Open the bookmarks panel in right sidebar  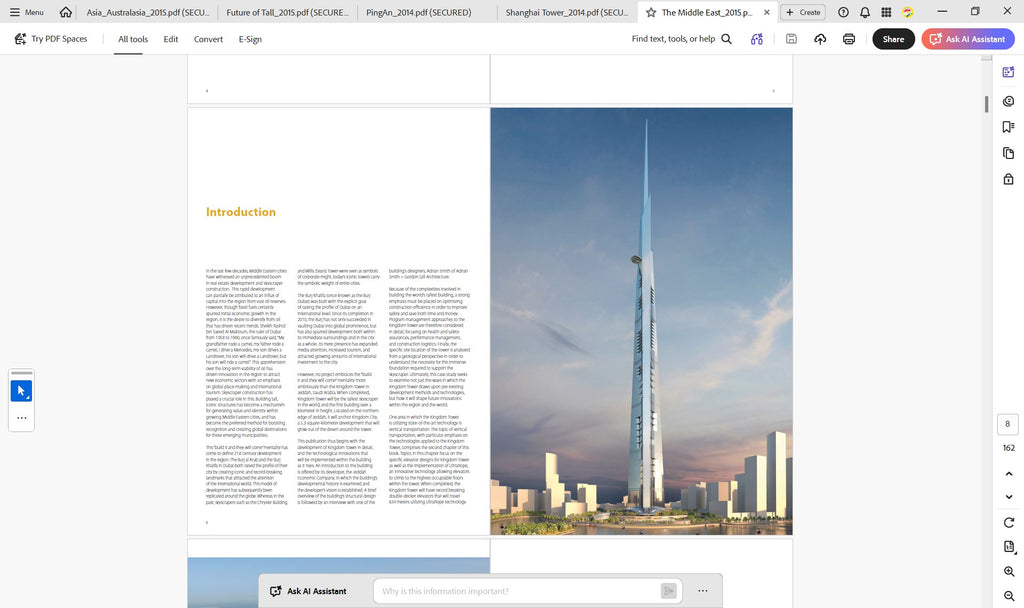(x=1008, y=127)
